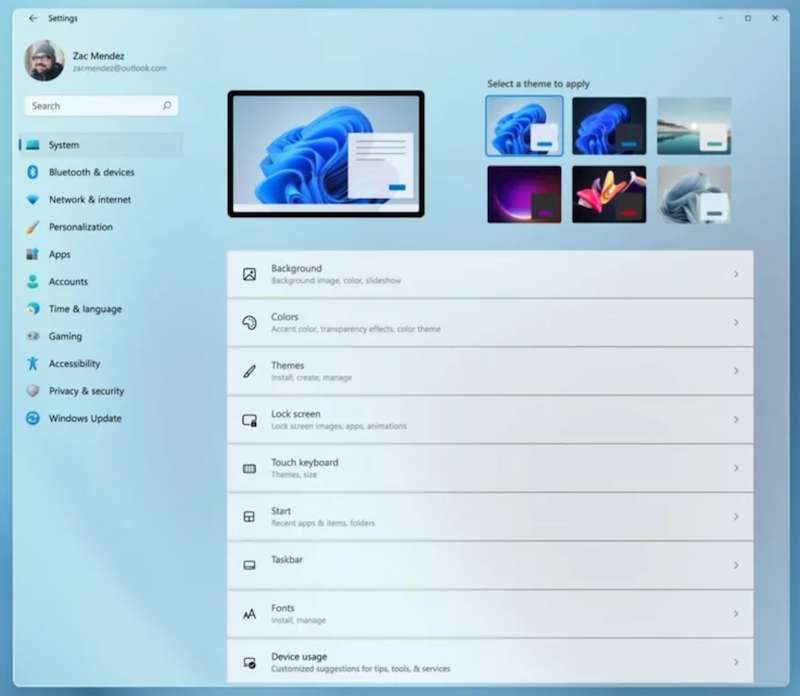Click the Privacy & security label
Screen dimensions: 800x696
[86, 391]
